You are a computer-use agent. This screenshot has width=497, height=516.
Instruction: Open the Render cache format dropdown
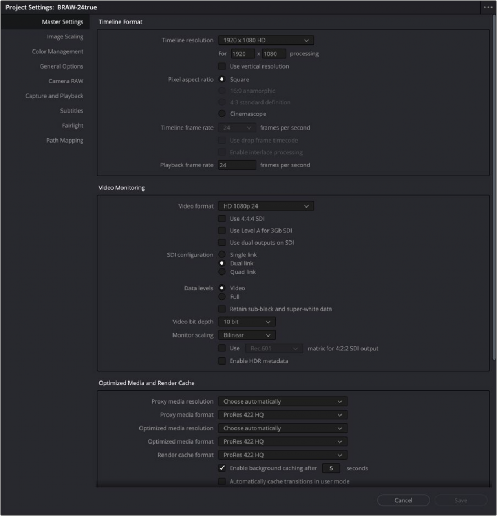(283, 455)
